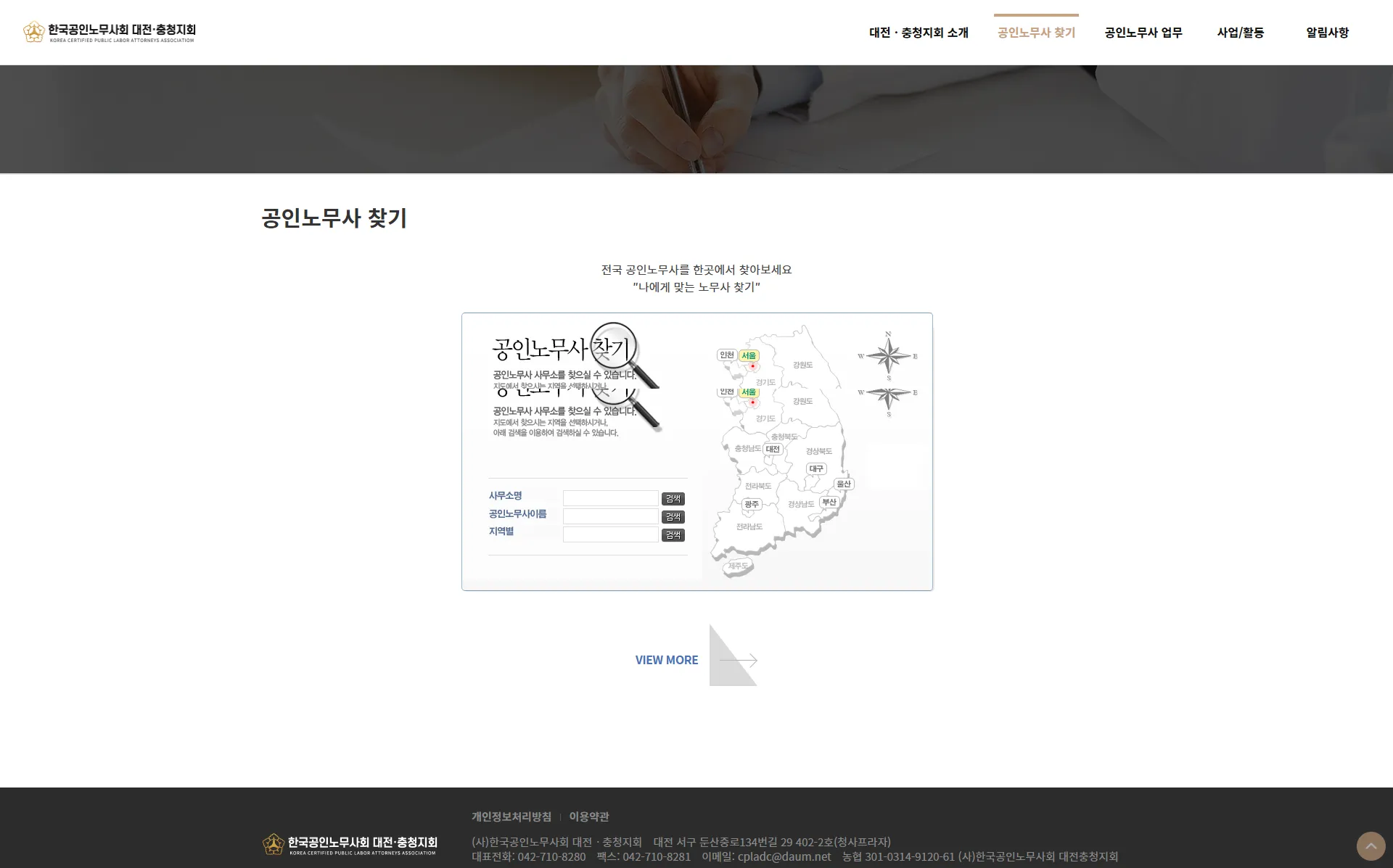The width and height of the screenshot is (1393, 868).
Task: Click 검색 button next to 지역별
Action: pyautogui.click(x=673, y=535)
